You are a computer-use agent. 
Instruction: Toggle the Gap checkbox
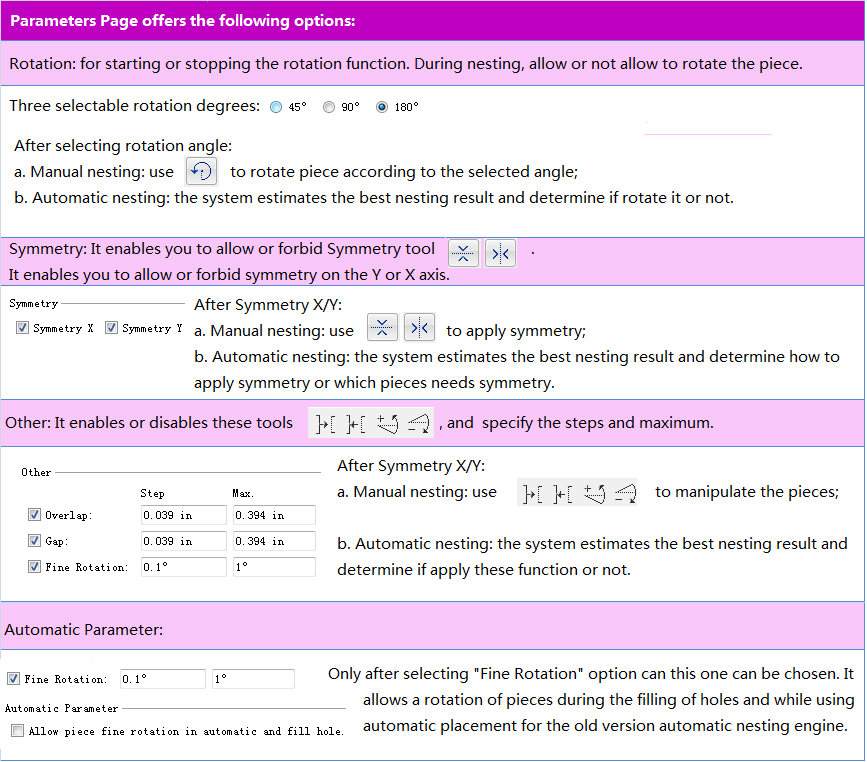click(35, 541)
